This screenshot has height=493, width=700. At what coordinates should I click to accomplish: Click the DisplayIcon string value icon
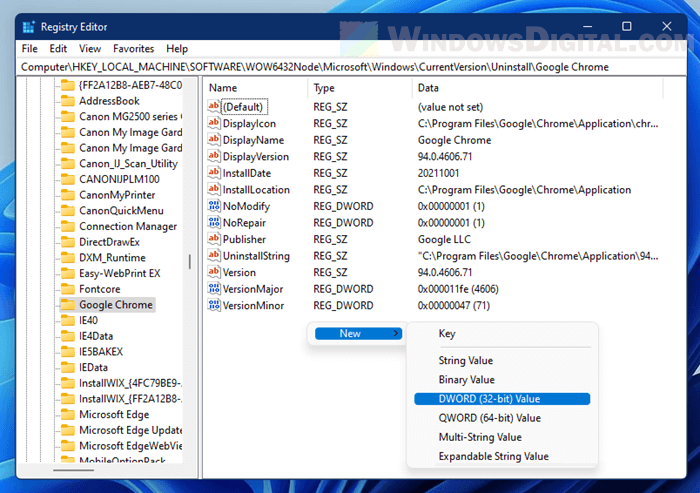(214, 123)
